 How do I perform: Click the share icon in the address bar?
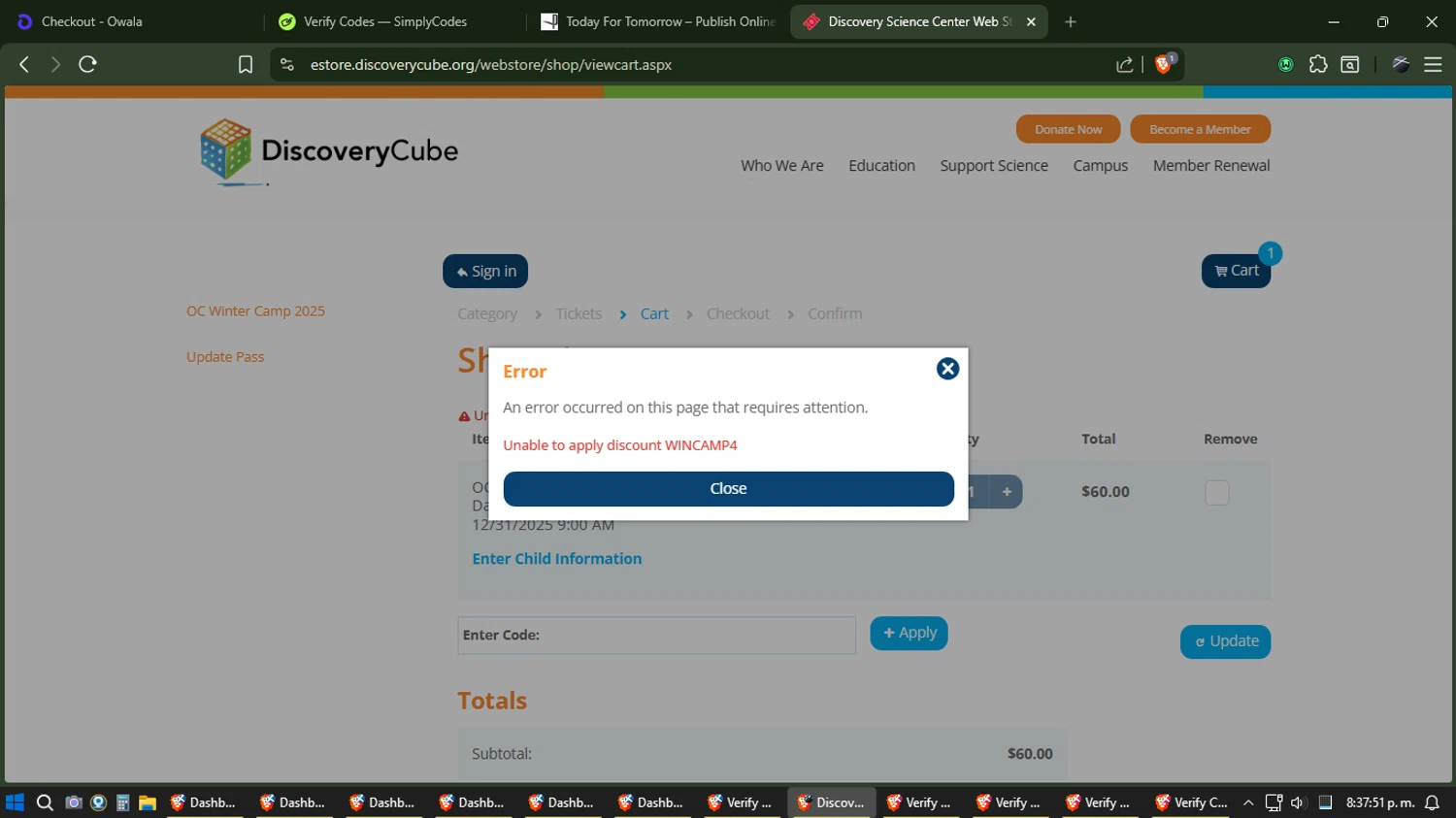pyautogui.click(x=1124, y=64)
